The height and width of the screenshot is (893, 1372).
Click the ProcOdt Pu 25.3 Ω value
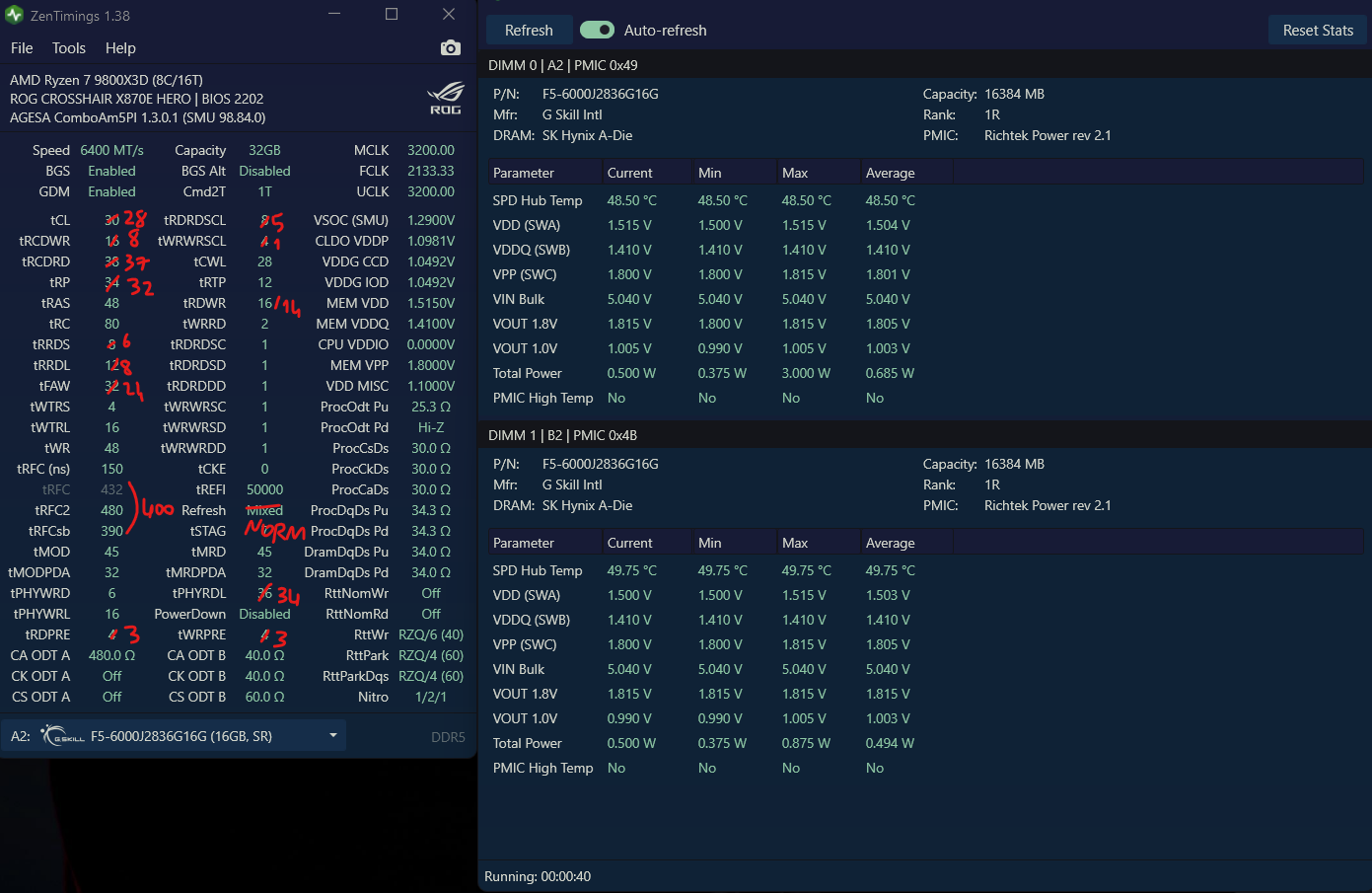[431, 407]
